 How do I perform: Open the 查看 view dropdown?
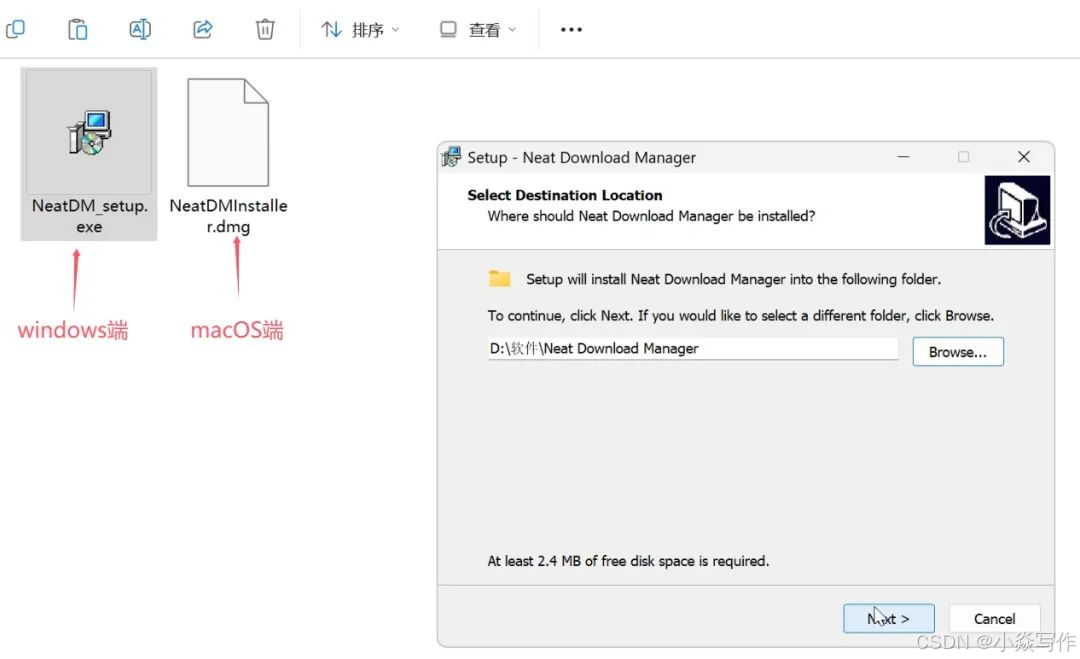point(478,30)
